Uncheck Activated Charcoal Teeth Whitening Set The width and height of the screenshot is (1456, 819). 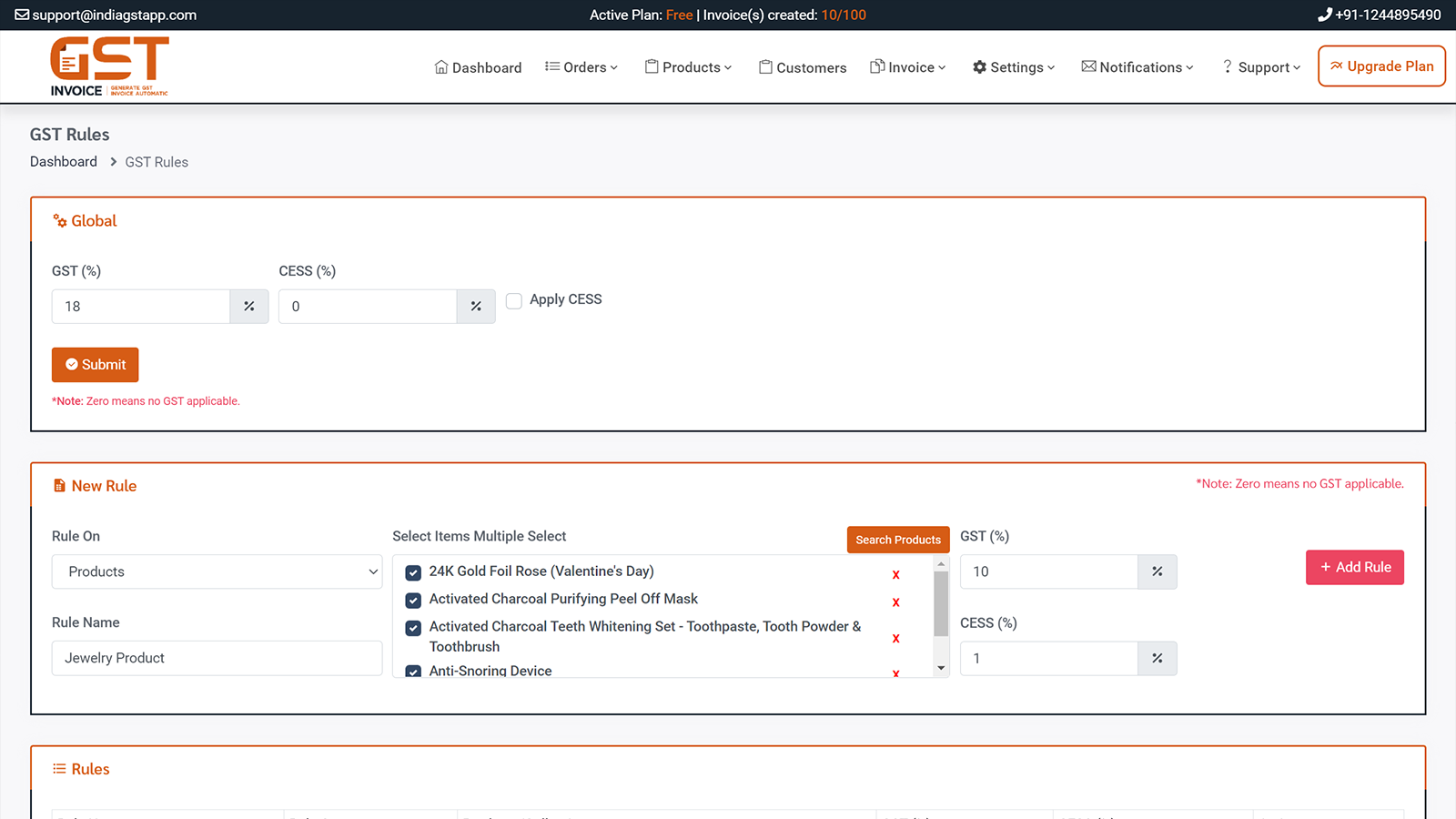413,628
